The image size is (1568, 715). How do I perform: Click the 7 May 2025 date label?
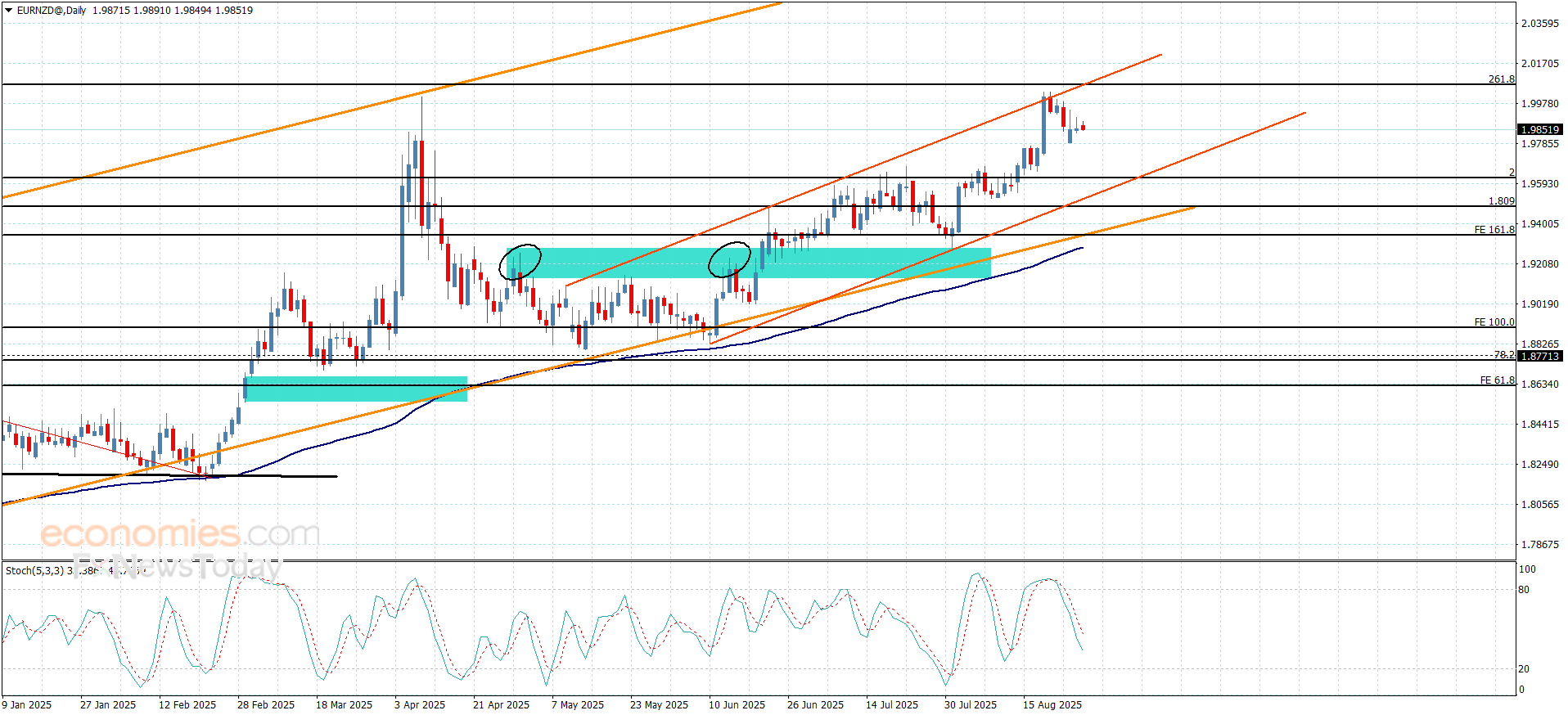(578, 704)
